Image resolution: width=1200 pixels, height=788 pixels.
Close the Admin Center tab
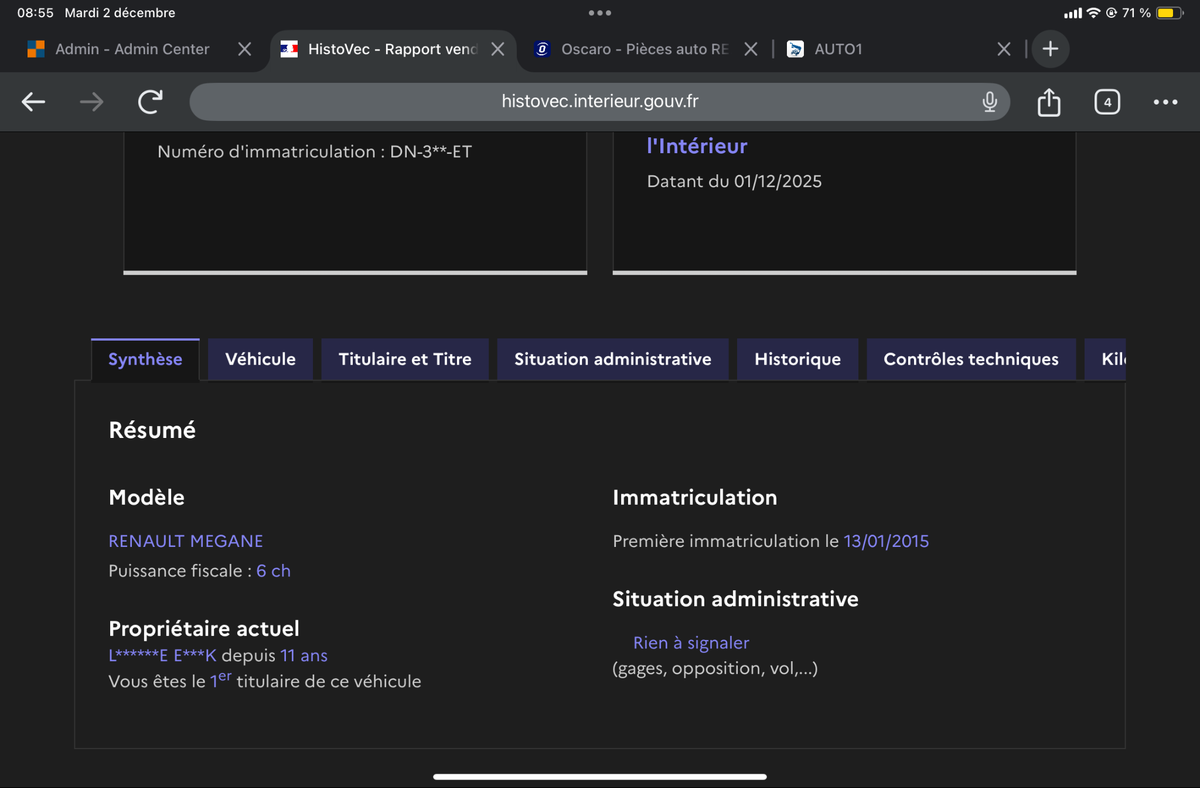pos(244,49)
